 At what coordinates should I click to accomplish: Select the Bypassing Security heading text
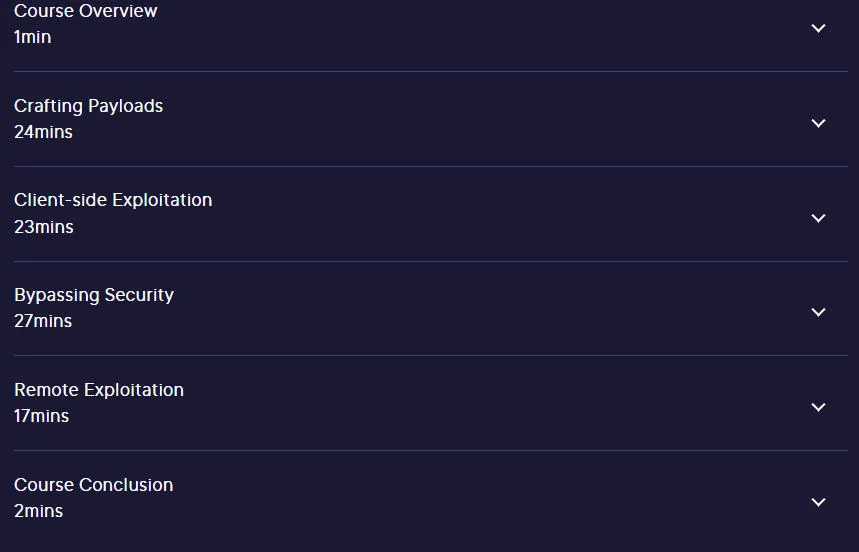click(x=94, y=295)
